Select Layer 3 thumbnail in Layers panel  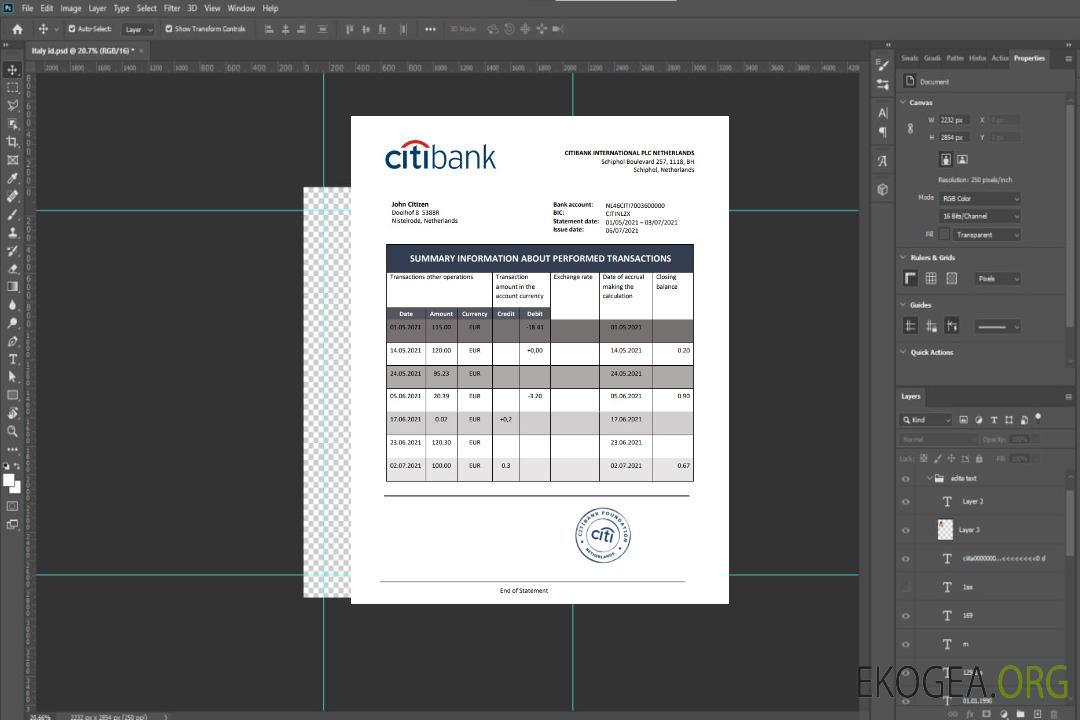pos(946,530)
